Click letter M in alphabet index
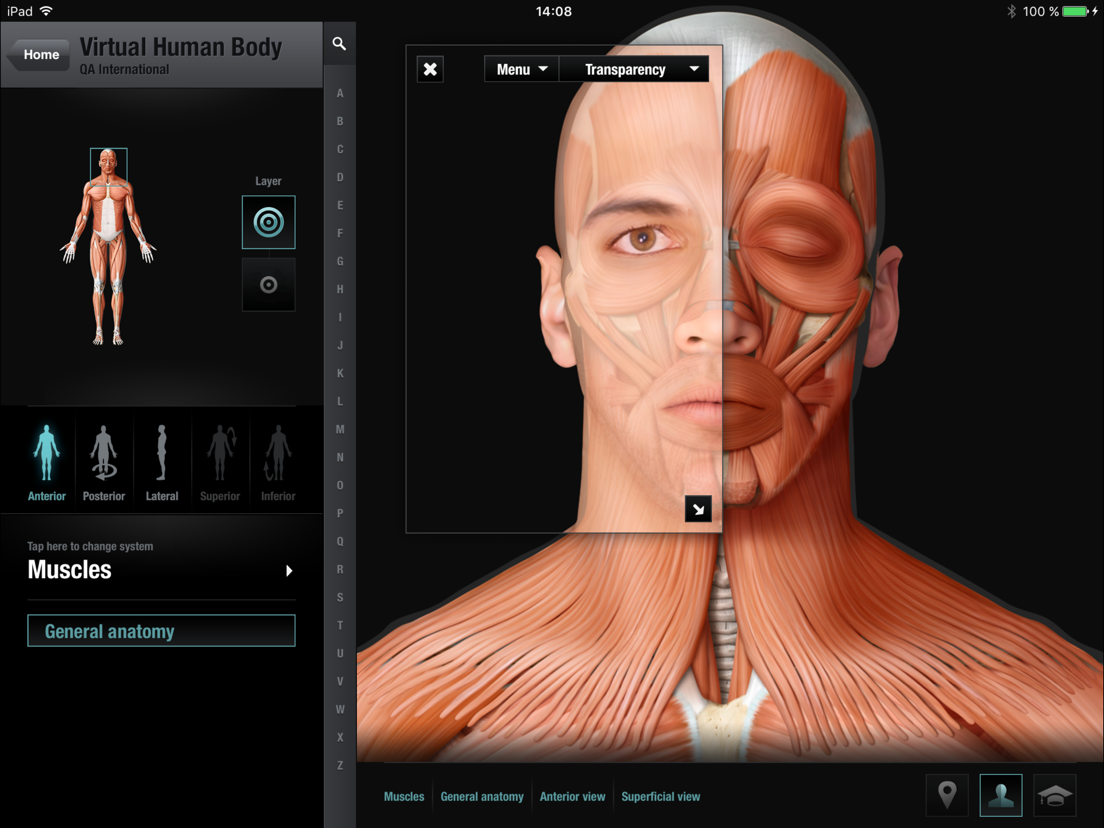This screenshot has height=828, width=1104. (340, 429)
